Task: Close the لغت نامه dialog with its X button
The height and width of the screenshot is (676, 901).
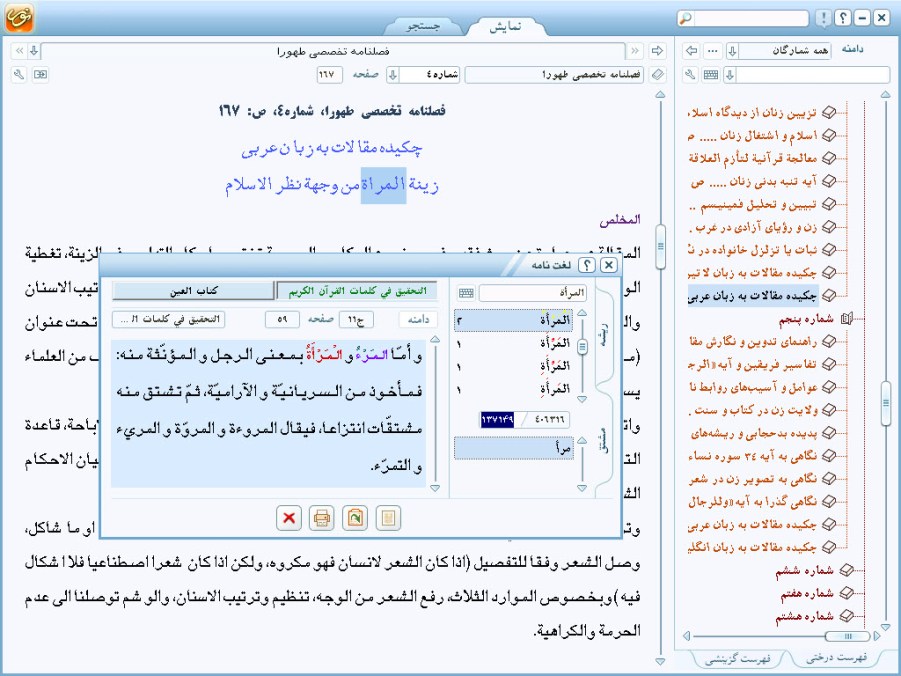Action: (x=609, y=265)
